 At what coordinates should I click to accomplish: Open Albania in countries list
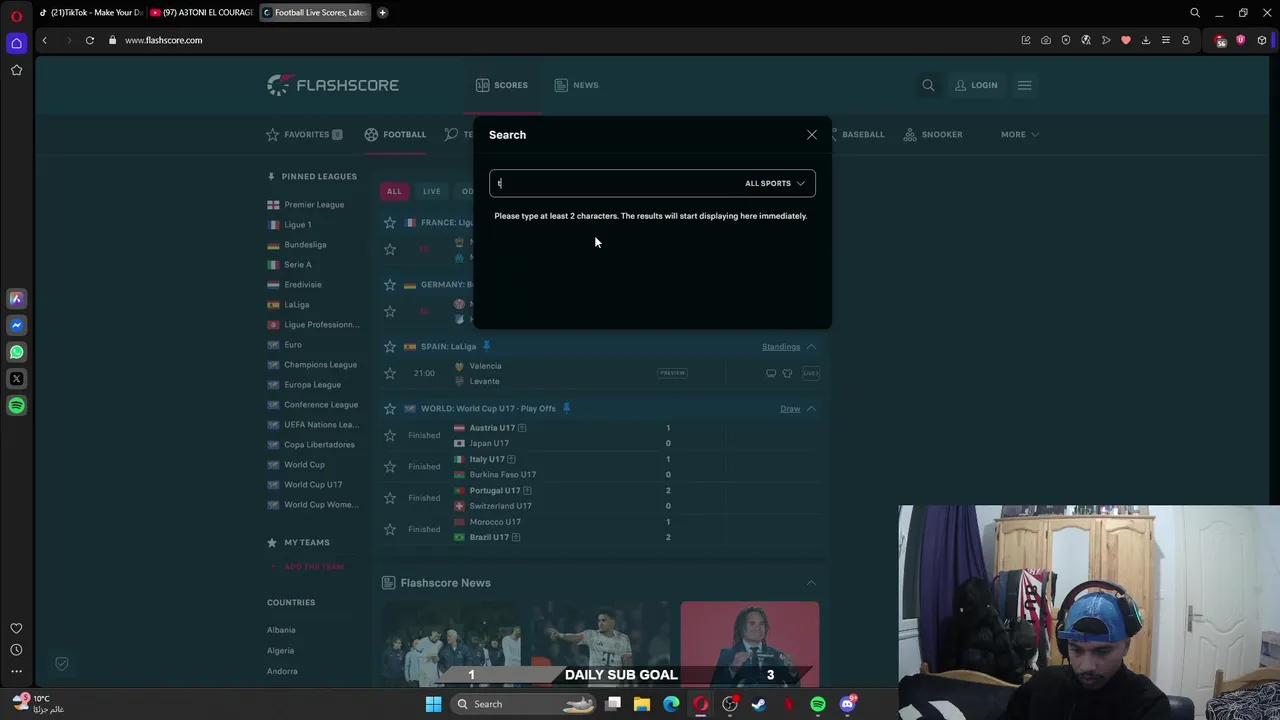pyautogui.click(x=281, y=630)
